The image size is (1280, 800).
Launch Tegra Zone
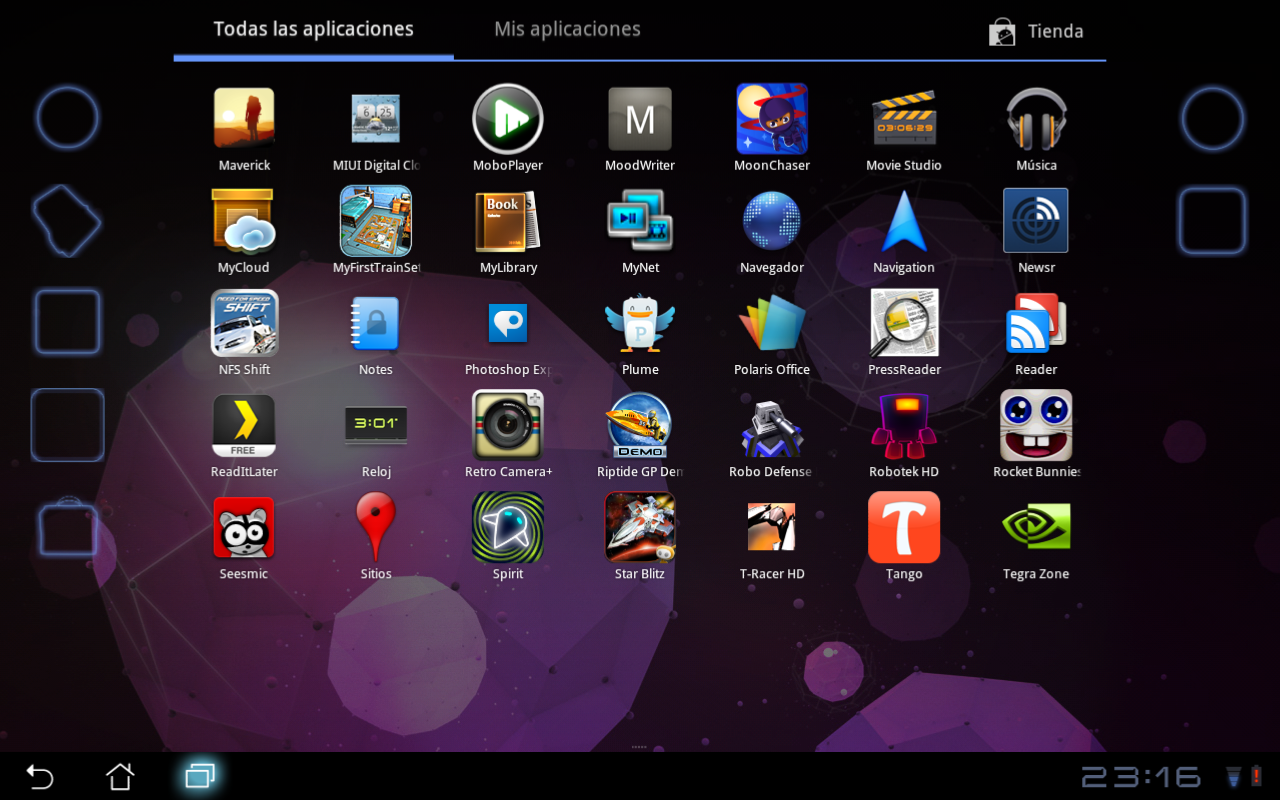coord(1036,527)
